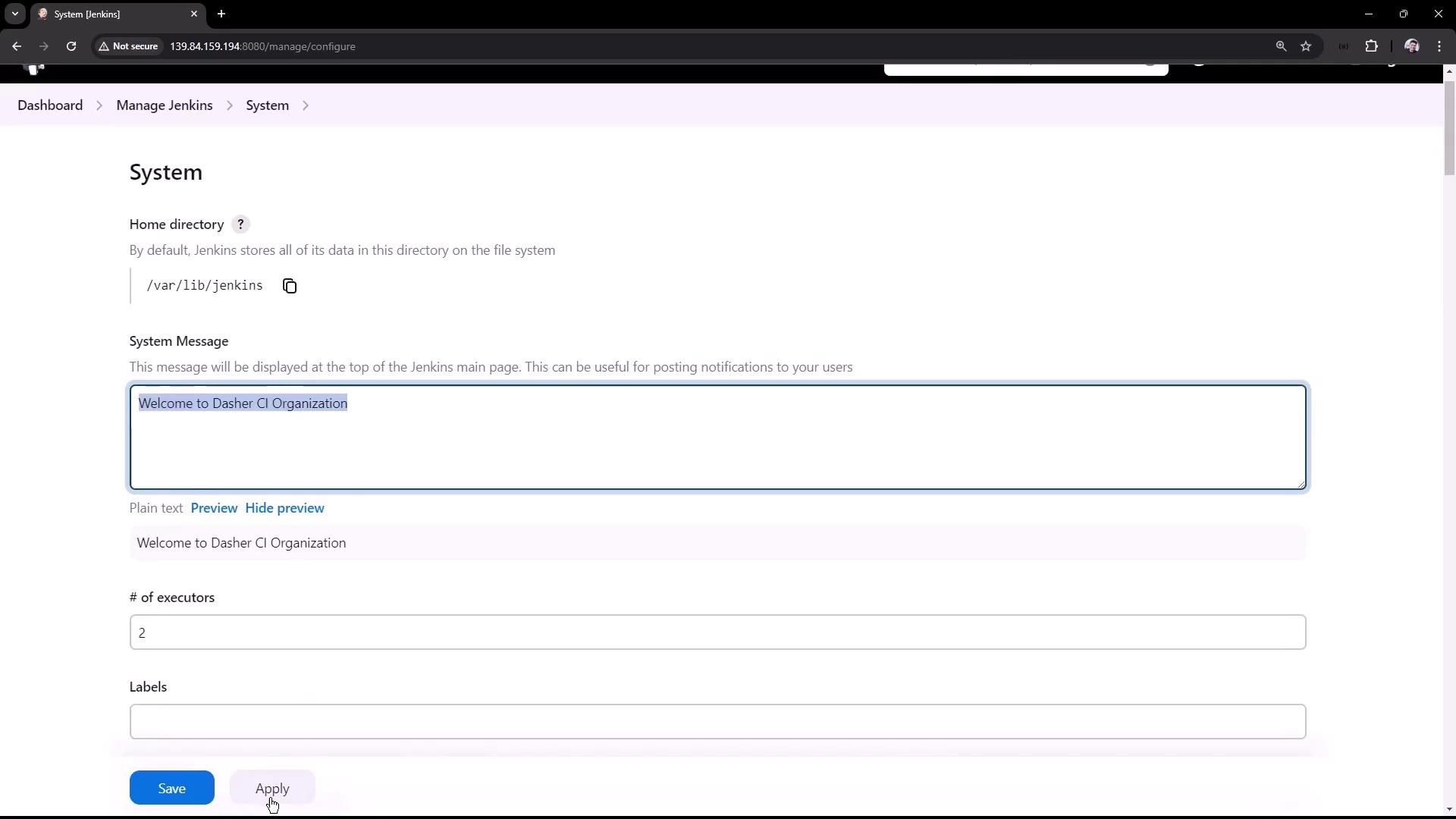Navigate to Dashboard breadcrumb

pos(50,105)
